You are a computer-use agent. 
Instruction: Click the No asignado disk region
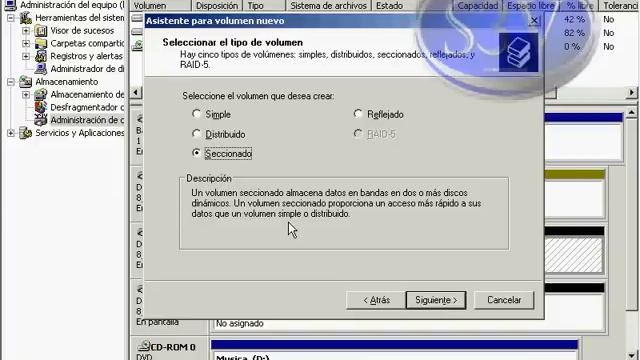pyautogui.click(x=407, y=323)
